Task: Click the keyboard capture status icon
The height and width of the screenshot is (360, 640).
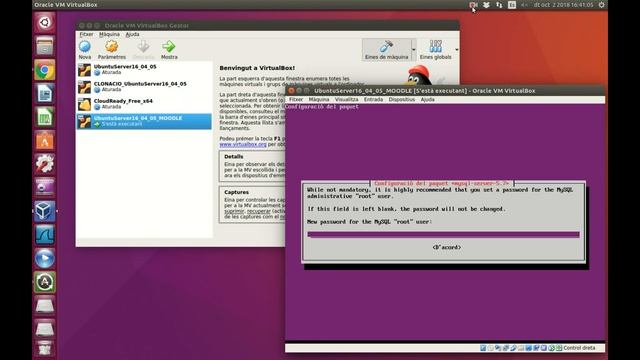Action: point(559,348)
